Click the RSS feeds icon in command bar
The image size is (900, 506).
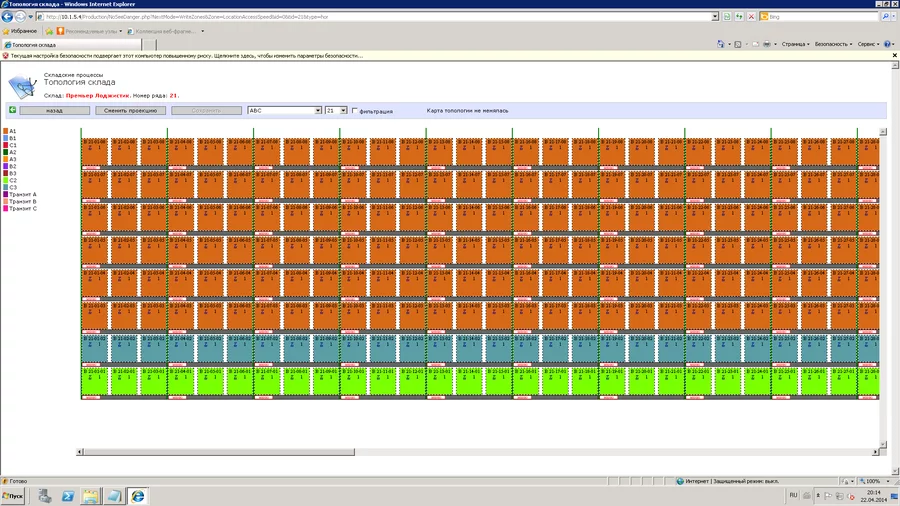tap(738, 44)
